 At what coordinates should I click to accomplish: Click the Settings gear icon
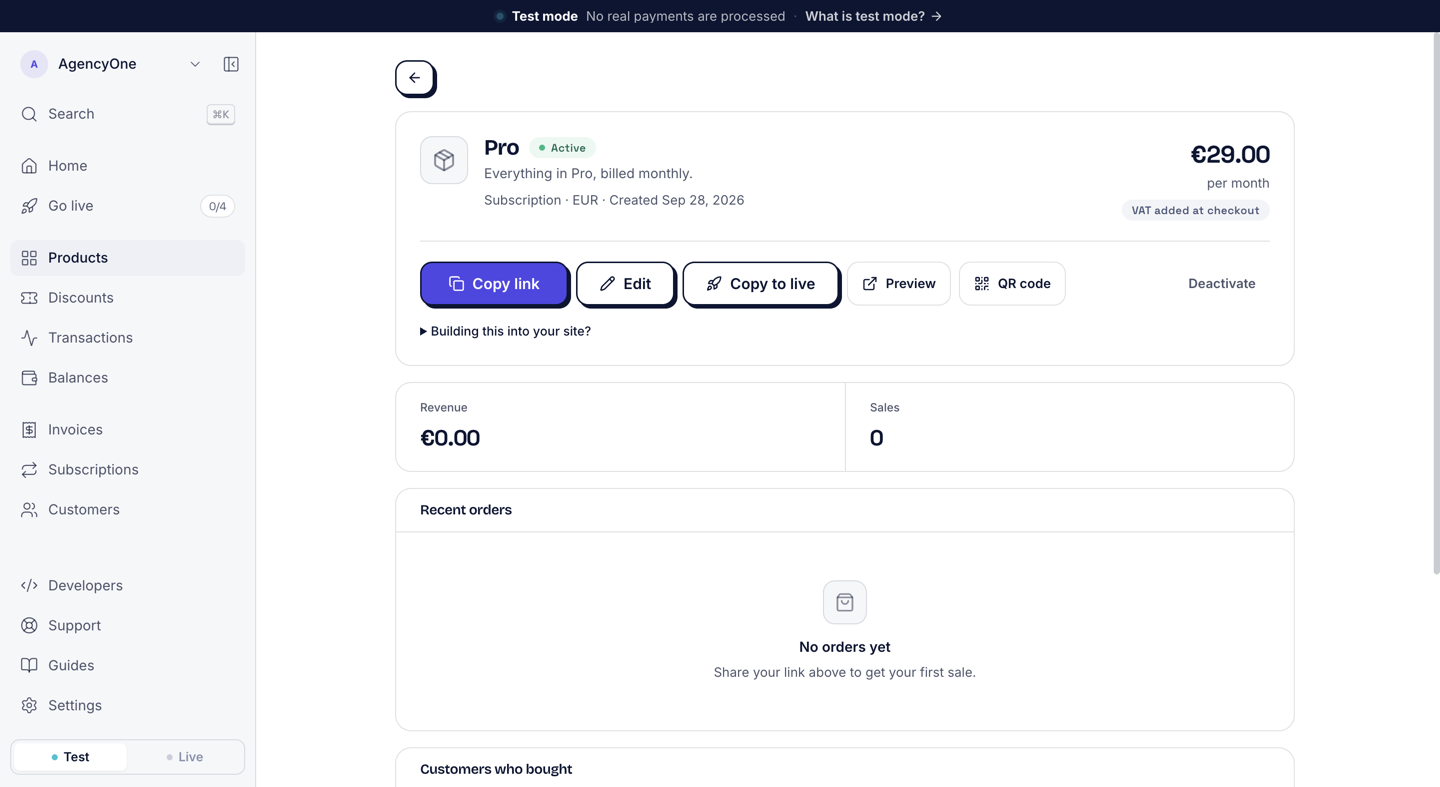point(29,706)
